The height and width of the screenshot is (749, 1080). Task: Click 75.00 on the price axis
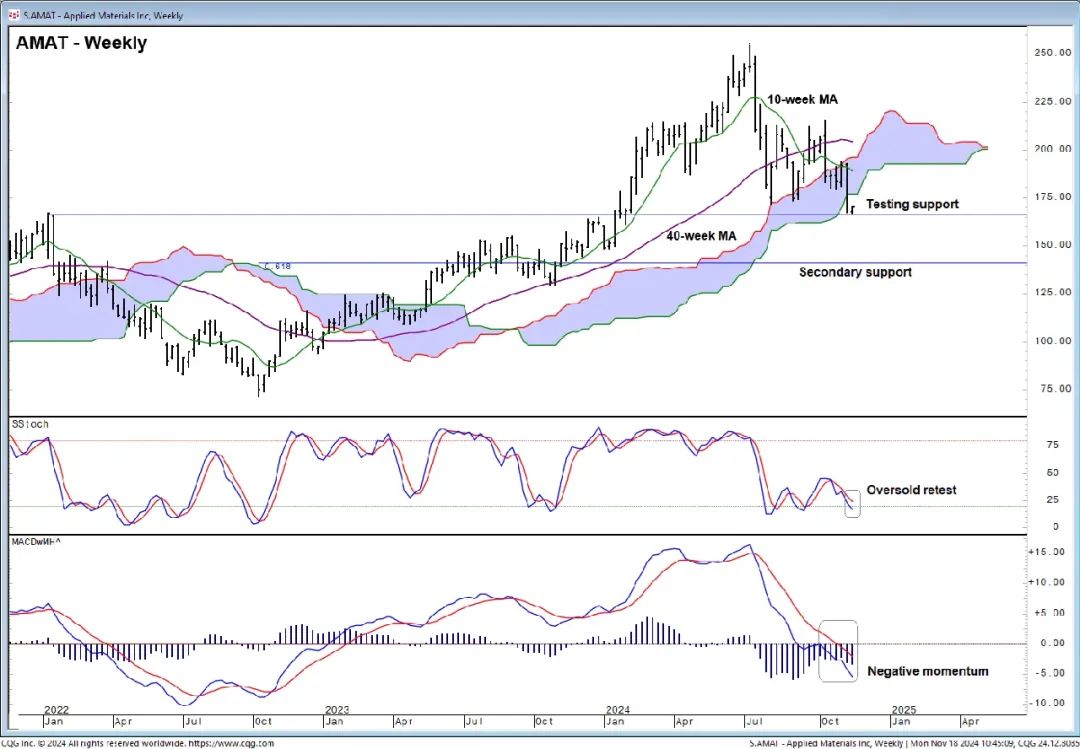pos(1056,389)
